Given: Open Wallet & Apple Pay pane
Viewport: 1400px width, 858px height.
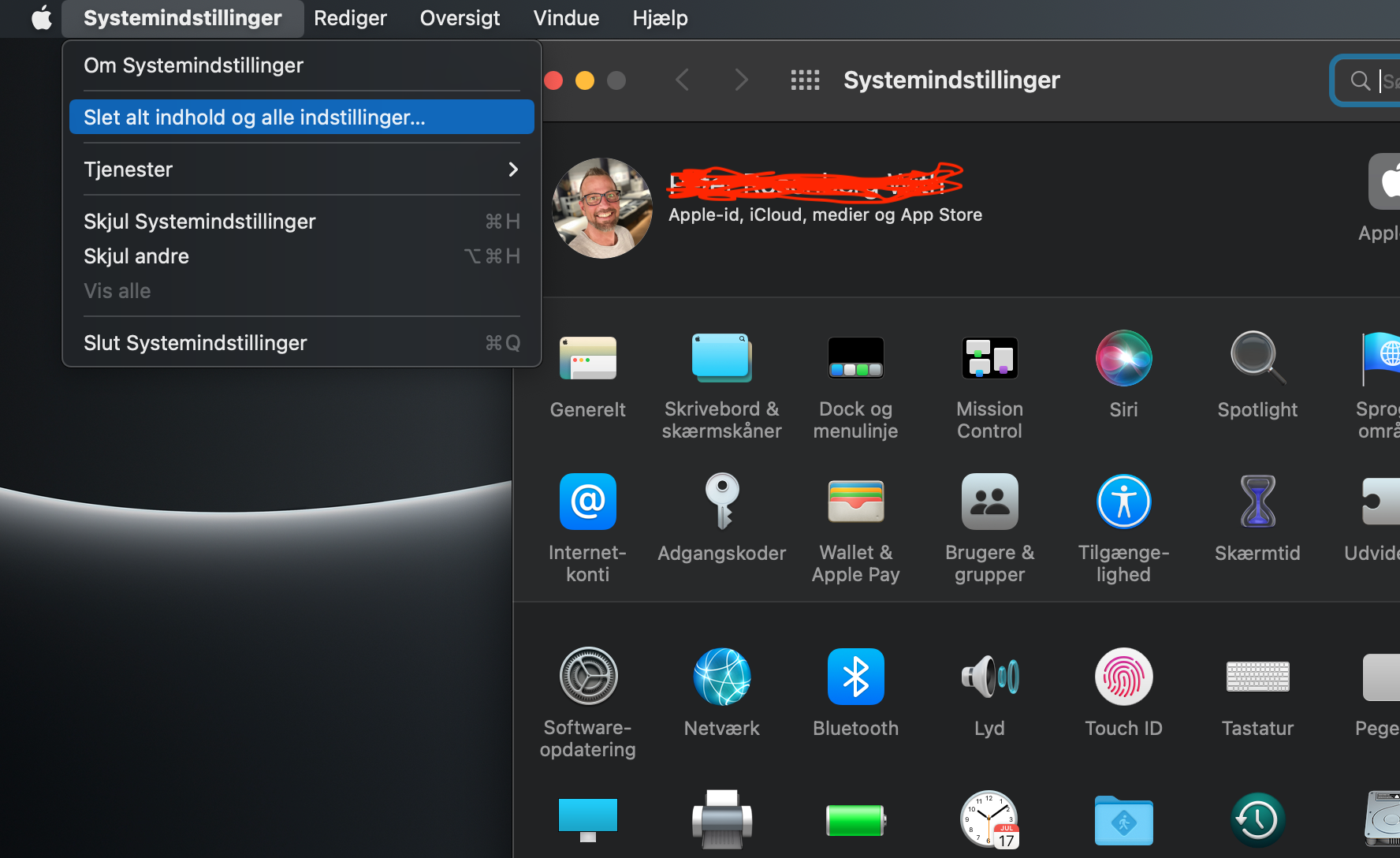Looking at the screenshot, I should click(855, 502).
